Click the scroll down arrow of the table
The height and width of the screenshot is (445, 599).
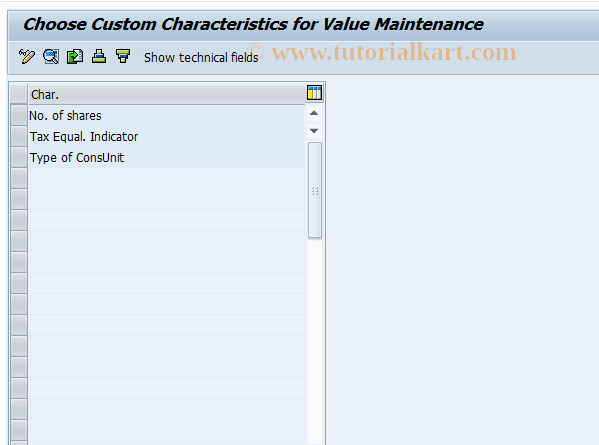[314, 131]
